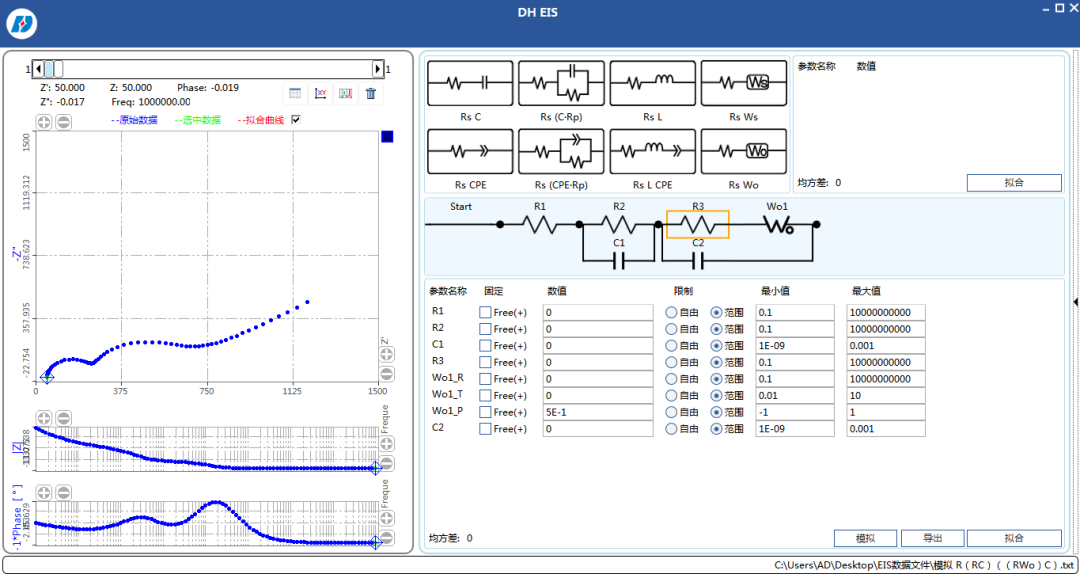Click minus beside |Z| frequency axis

click(x=387, y=462)
